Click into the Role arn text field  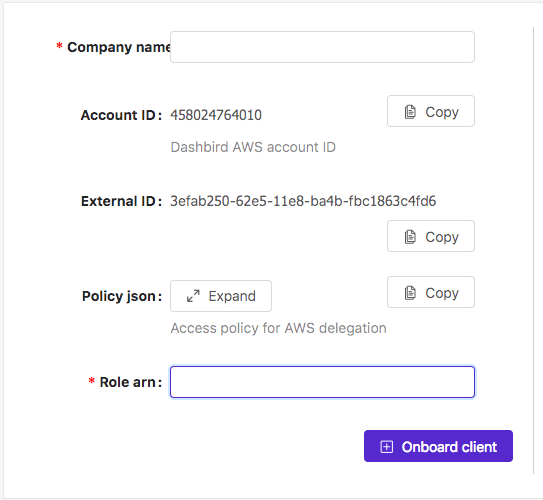tap(322, 382)
